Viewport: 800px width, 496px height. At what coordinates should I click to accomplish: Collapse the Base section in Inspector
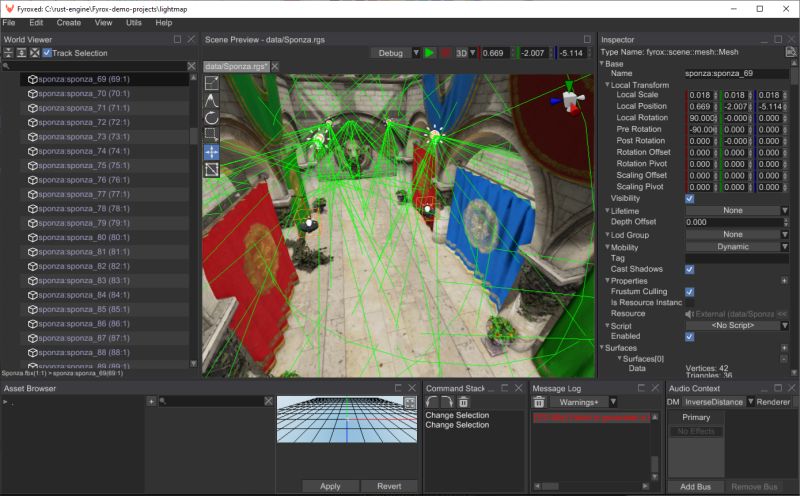point(602,63)
